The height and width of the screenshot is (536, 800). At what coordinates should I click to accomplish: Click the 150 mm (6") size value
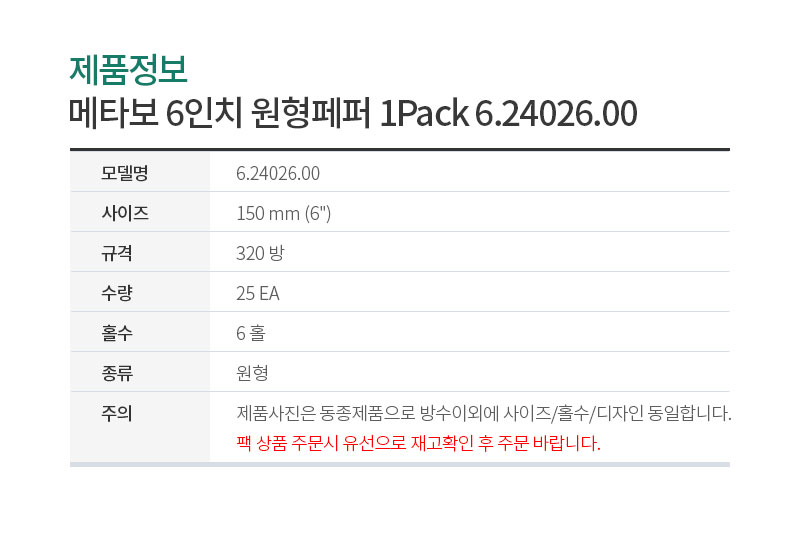pos(284,213)
